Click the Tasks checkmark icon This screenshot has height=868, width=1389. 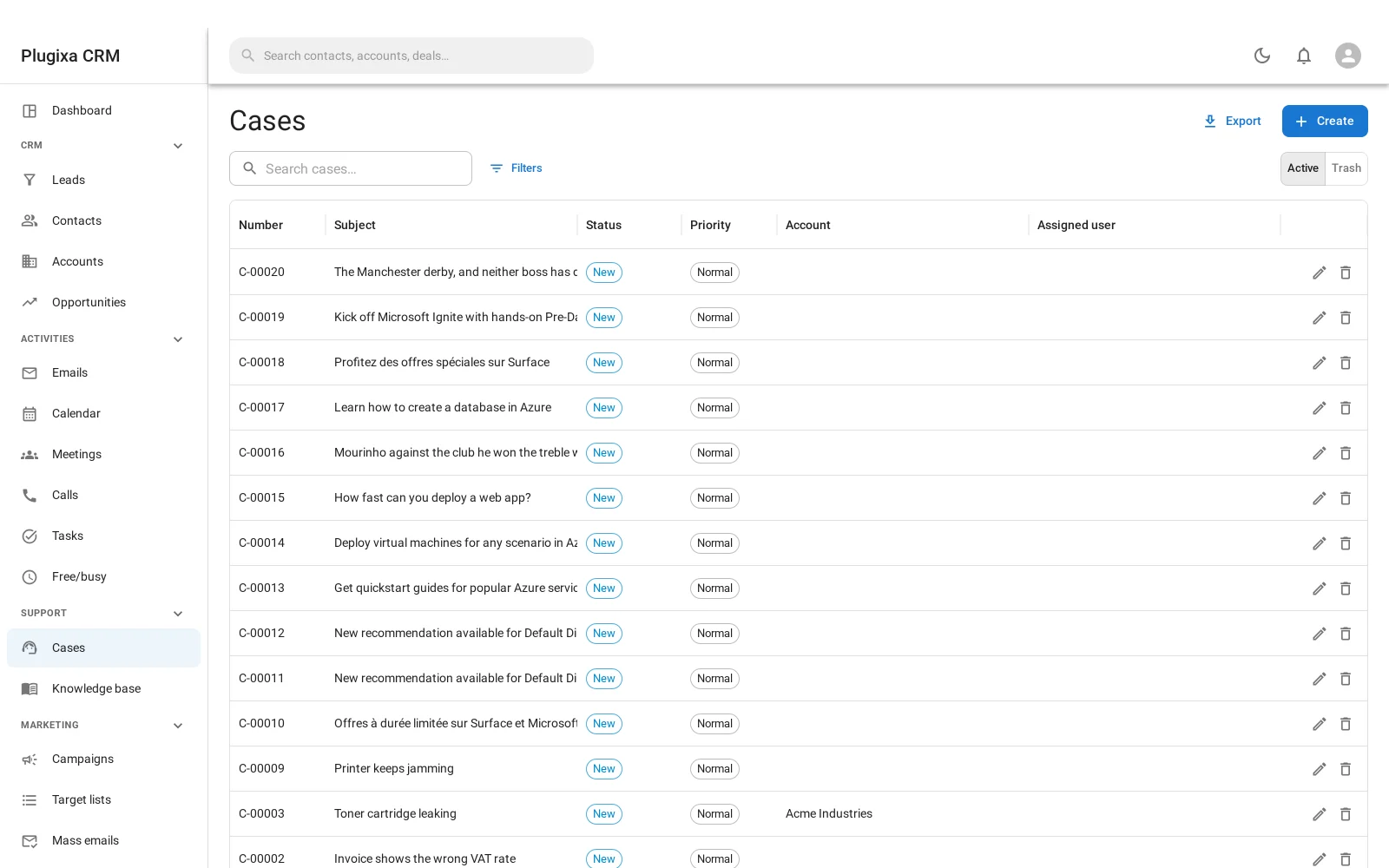point(30,536)
